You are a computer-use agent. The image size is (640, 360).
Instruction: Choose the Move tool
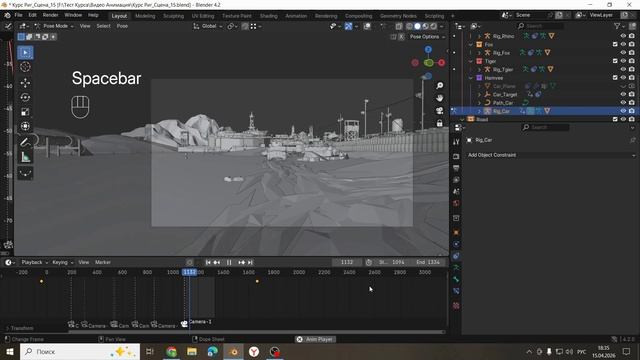pyautogui.click(x=25, y=83)
